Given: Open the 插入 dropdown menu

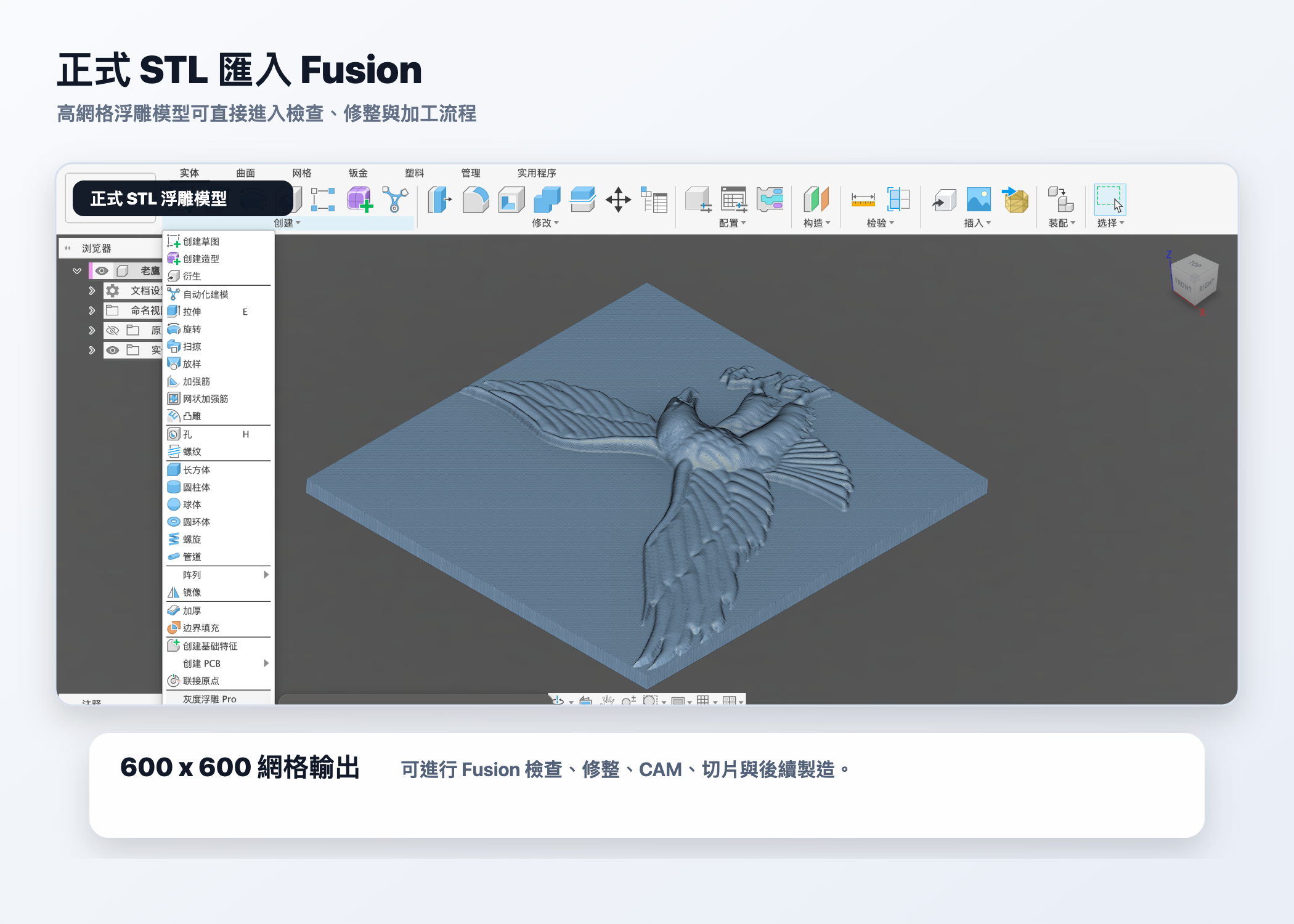Looking at the screenshot, I should pos(977,223).
